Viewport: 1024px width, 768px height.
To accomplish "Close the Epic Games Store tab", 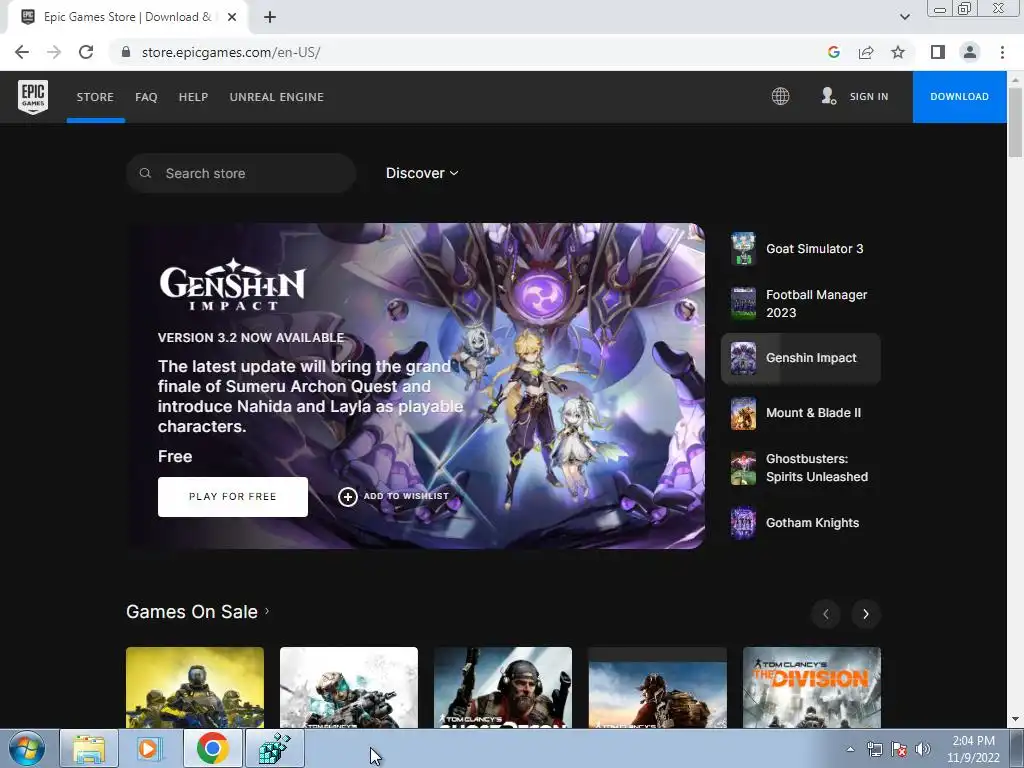I will pyautogui.click(x=232, y=18).
